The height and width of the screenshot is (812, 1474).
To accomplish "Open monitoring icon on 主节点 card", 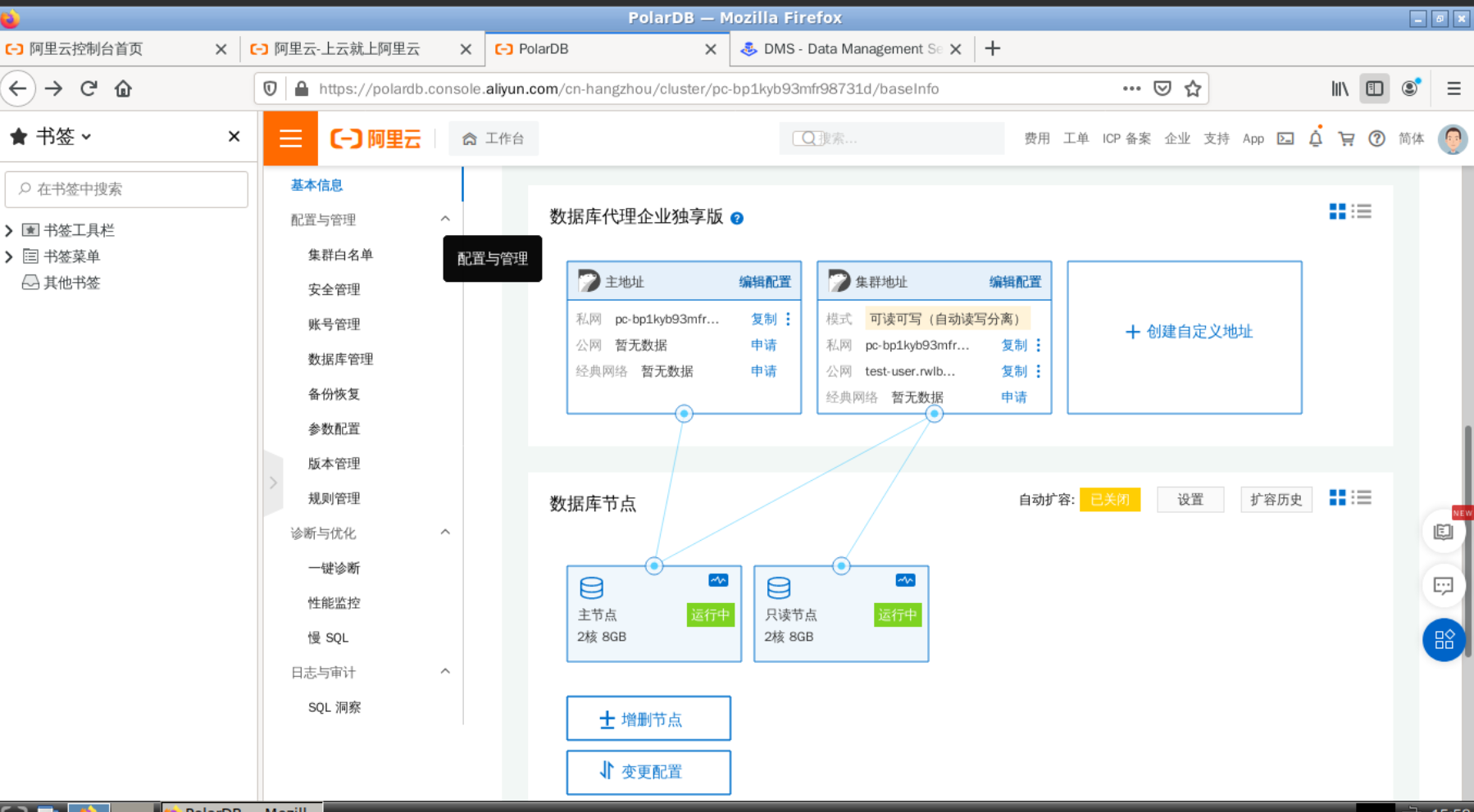I will coord(718,580).
